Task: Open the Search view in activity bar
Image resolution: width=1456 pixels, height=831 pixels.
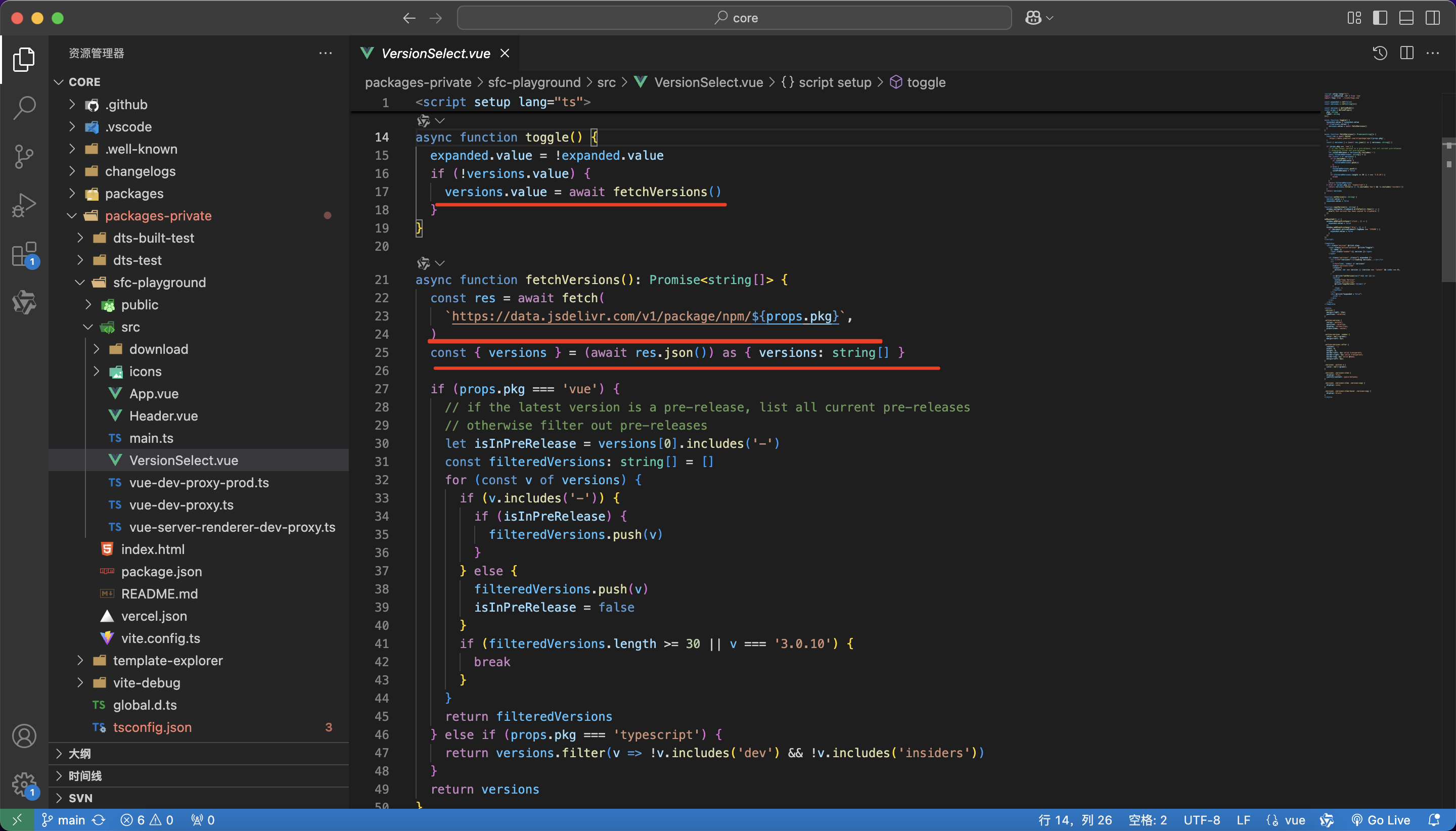Action: click(24, 108)
